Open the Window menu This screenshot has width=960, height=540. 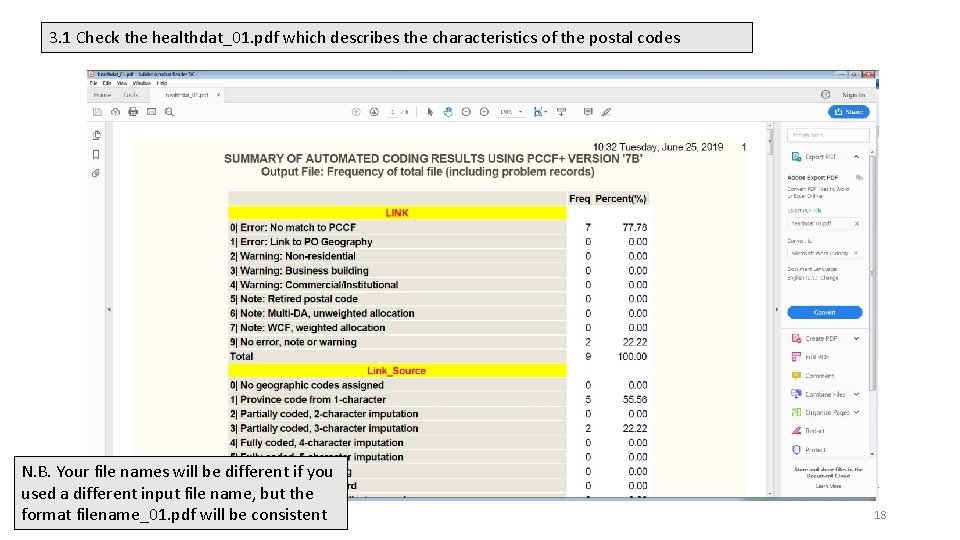[141, 83]
